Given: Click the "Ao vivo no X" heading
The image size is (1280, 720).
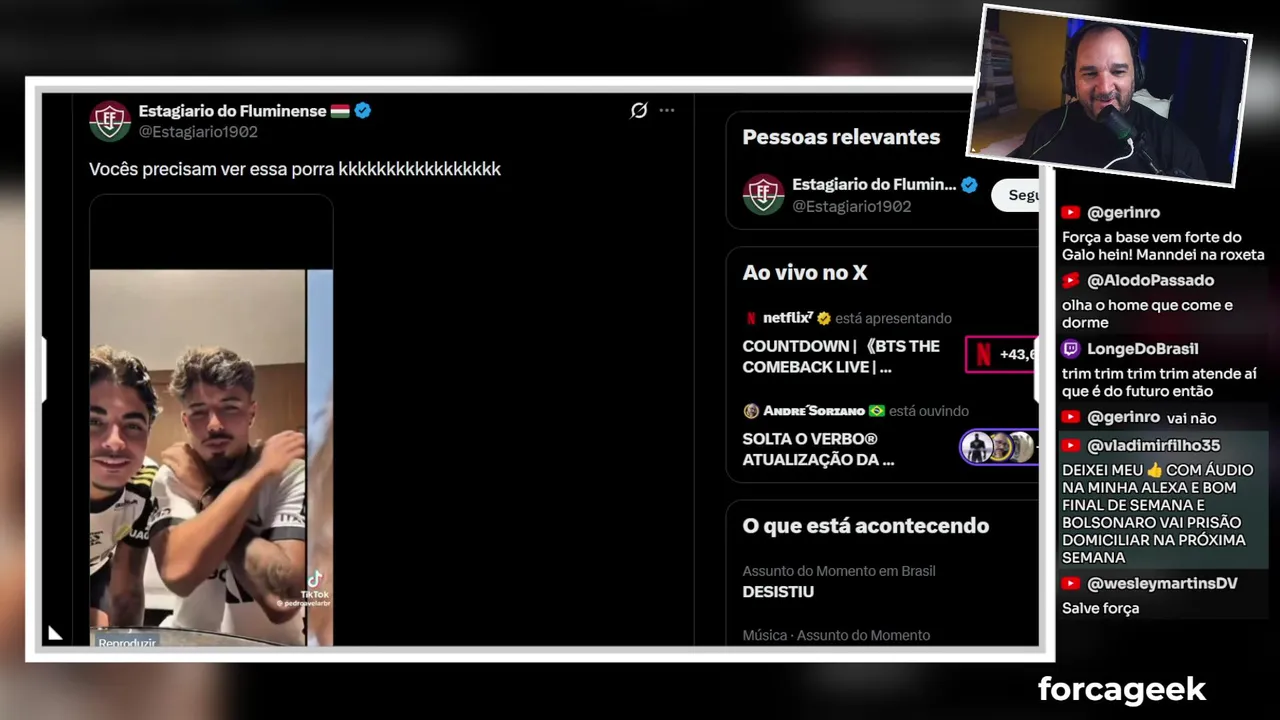Looking at the screenshot, I should 804,273.
